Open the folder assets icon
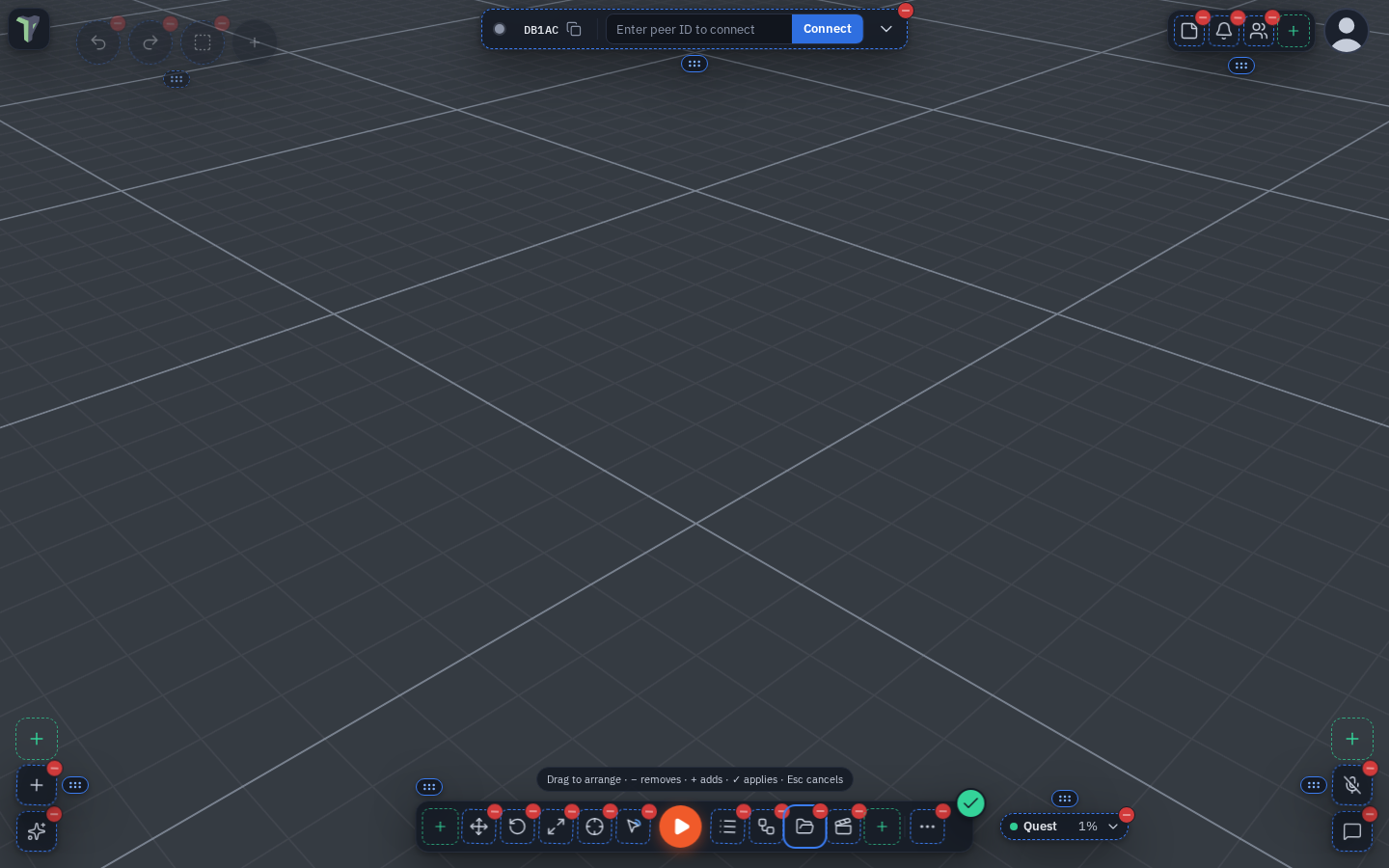Screen dimensions: 1389x868 tap(804, 827)
